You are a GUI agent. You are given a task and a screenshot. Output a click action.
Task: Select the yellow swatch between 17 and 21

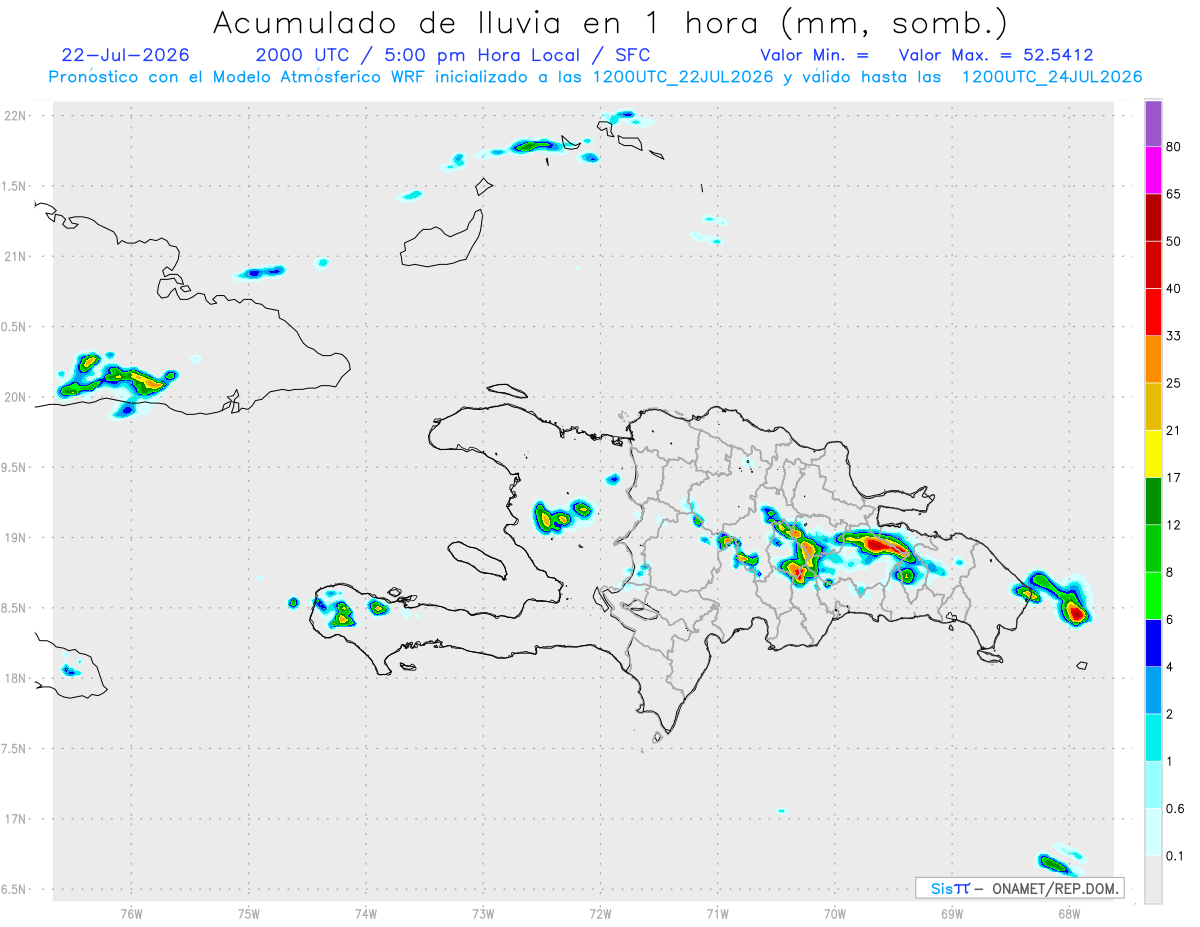[1153, 454]
